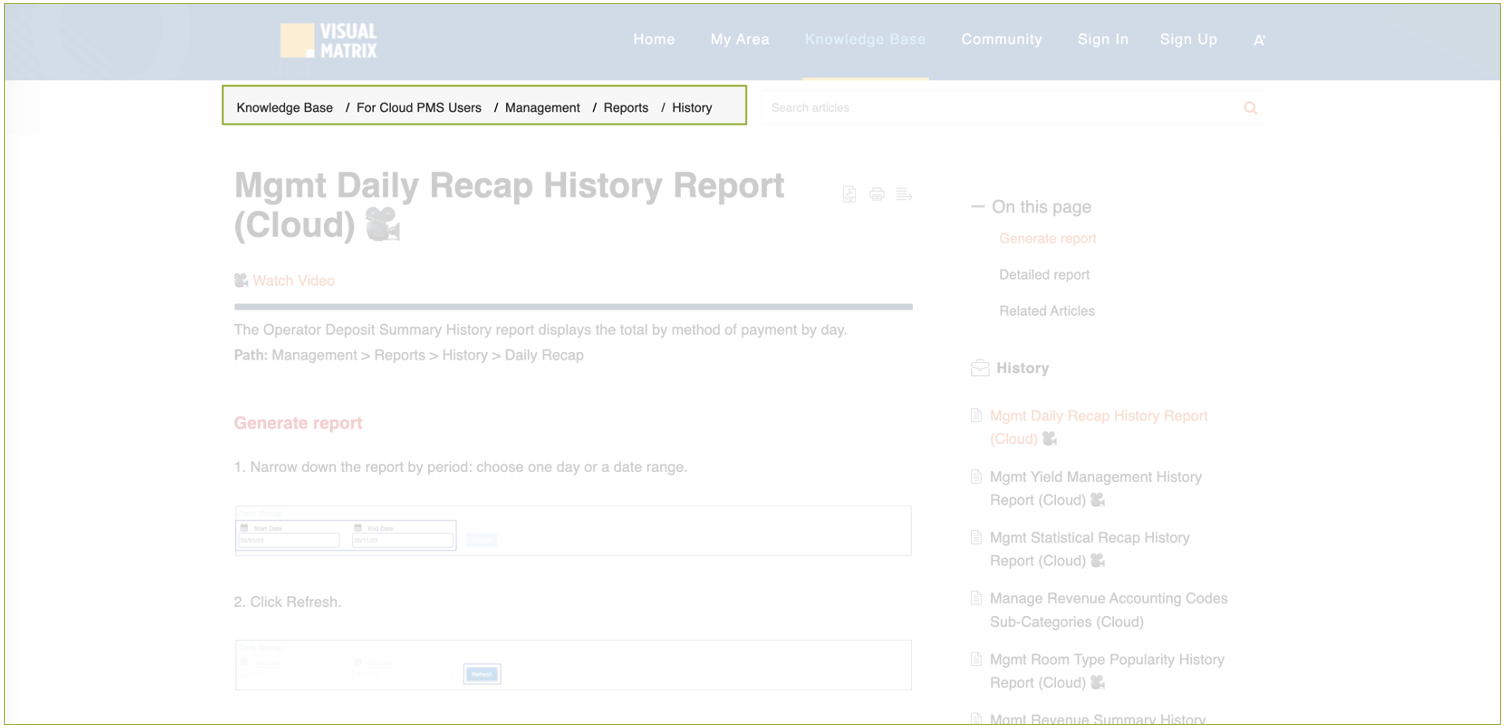The image size is (1504, 728).
Task: Click the font size icon in header
Action: (1259, 41)
